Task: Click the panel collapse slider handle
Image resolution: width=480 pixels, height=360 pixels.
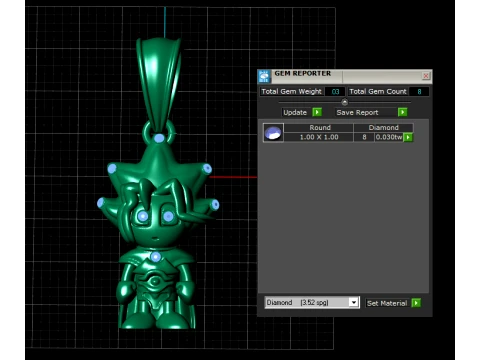Action: 345,102
